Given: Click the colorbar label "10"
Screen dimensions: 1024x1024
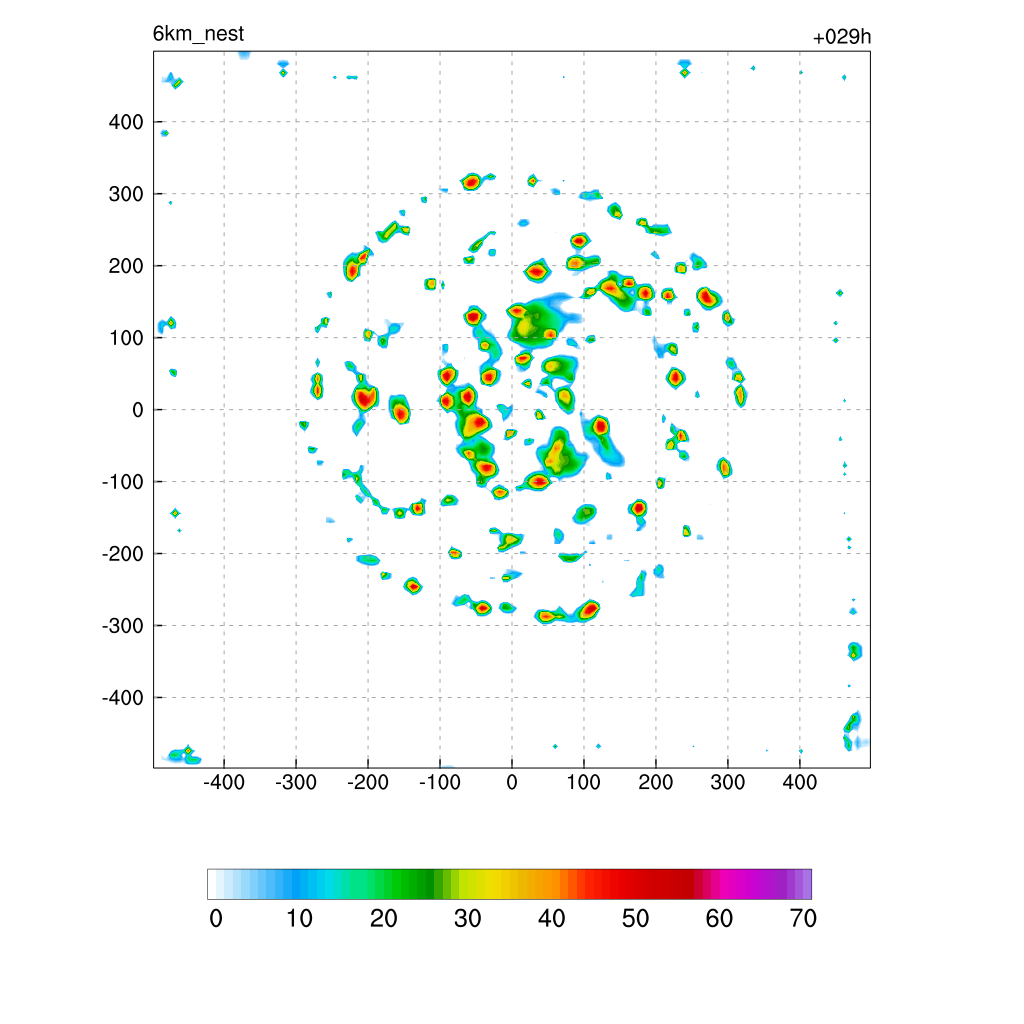Looking at the screenshot, I should (299, 919).
